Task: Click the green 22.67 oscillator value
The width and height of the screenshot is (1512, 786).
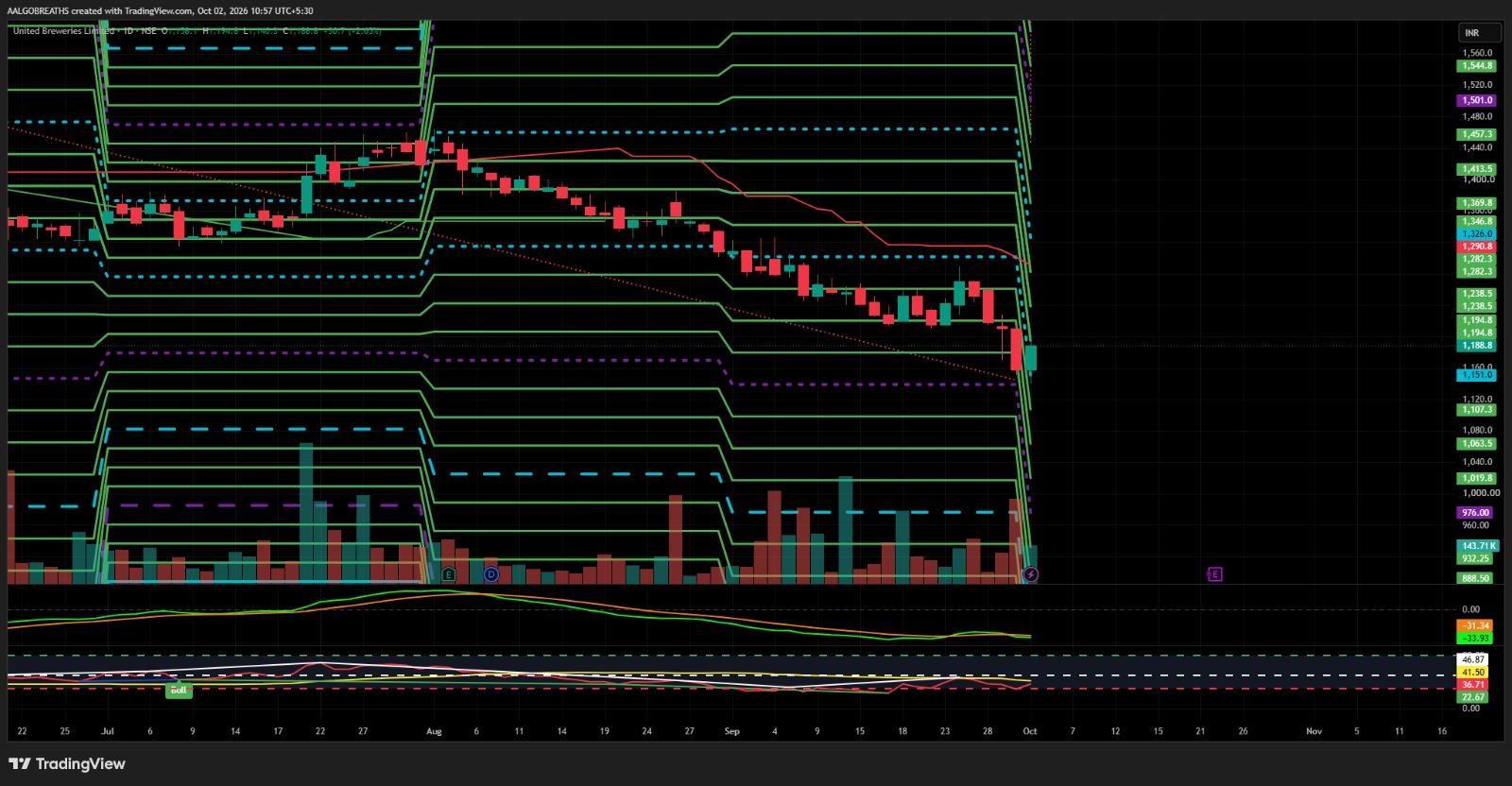Action: pyautogui.click(x=1473, y=697)
